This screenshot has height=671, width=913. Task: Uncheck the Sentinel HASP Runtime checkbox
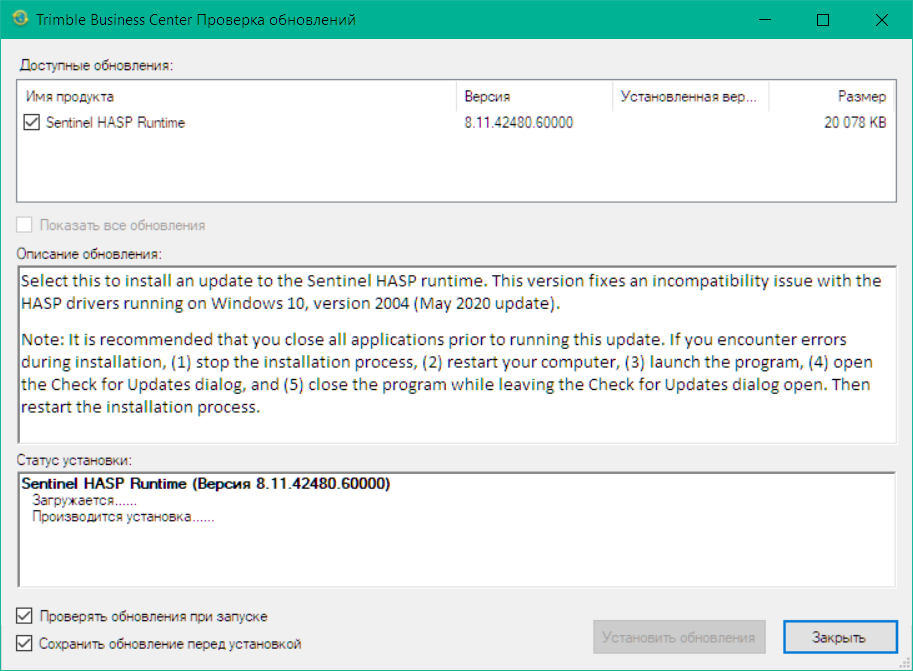click(31, 122)
